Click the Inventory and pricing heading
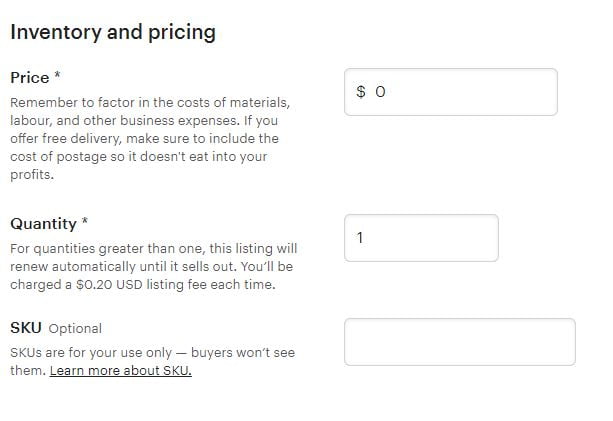The image size is (613, 421). [112, 32]
